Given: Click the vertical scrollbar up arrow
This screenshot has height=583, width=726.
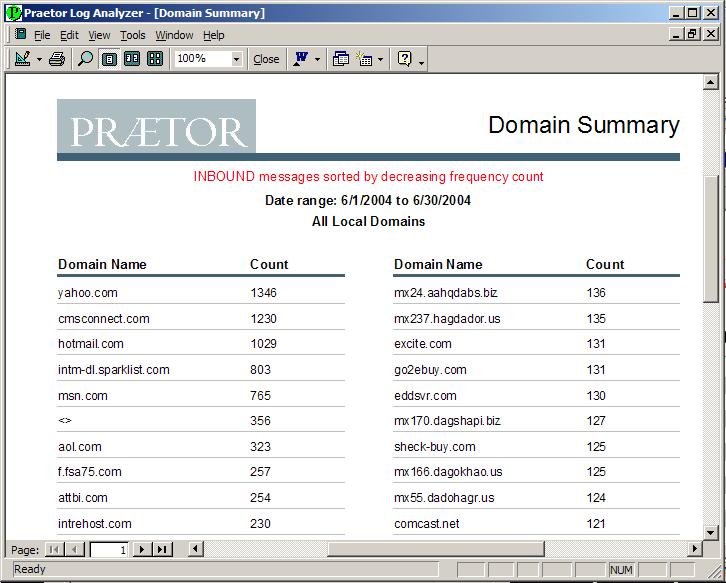Looking at the screenshot, I should 710,82.
